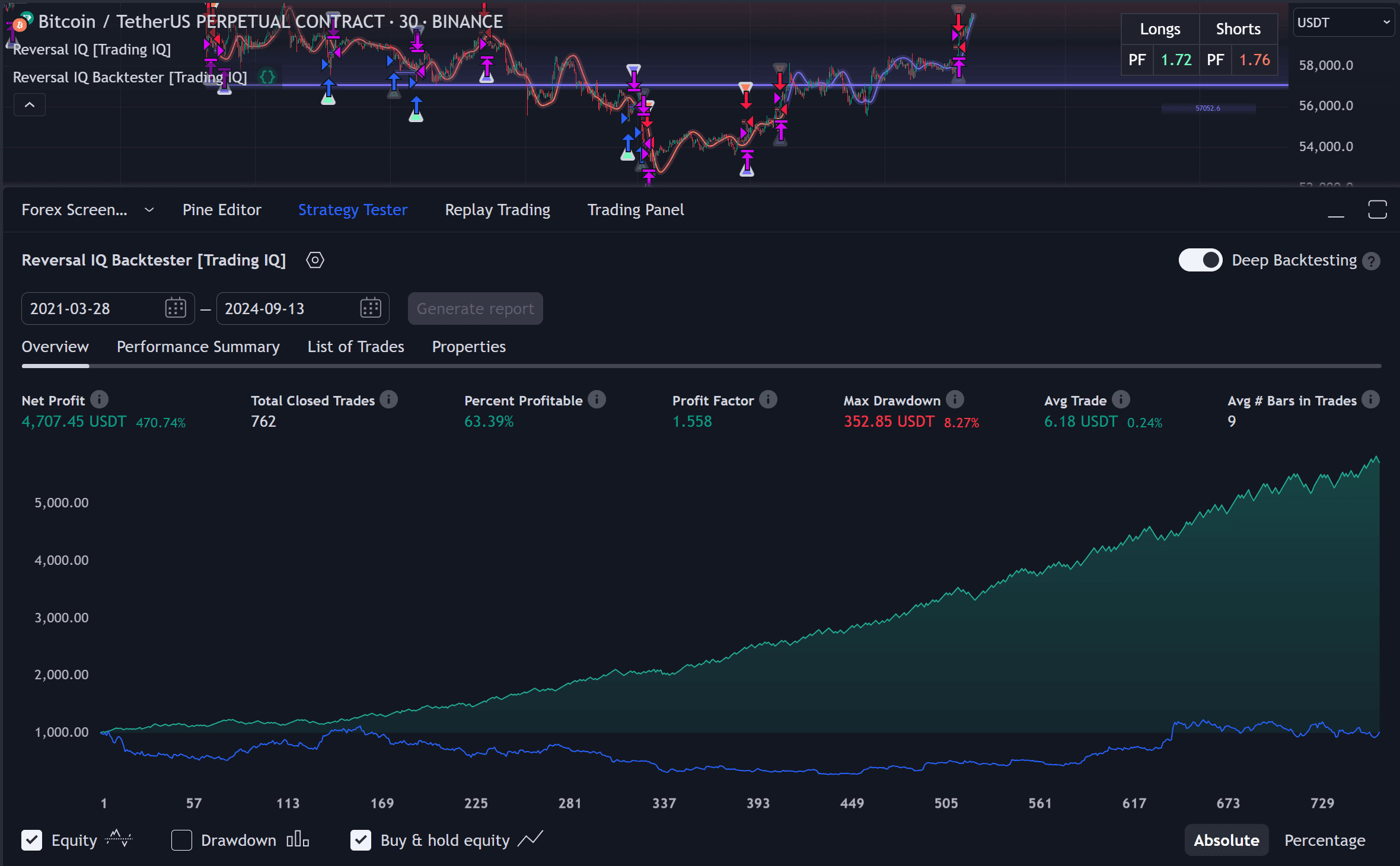Open start date calendar picker icon
Image resolution: width=1400 pixels, height=866 pixels.
pos(176,308)
